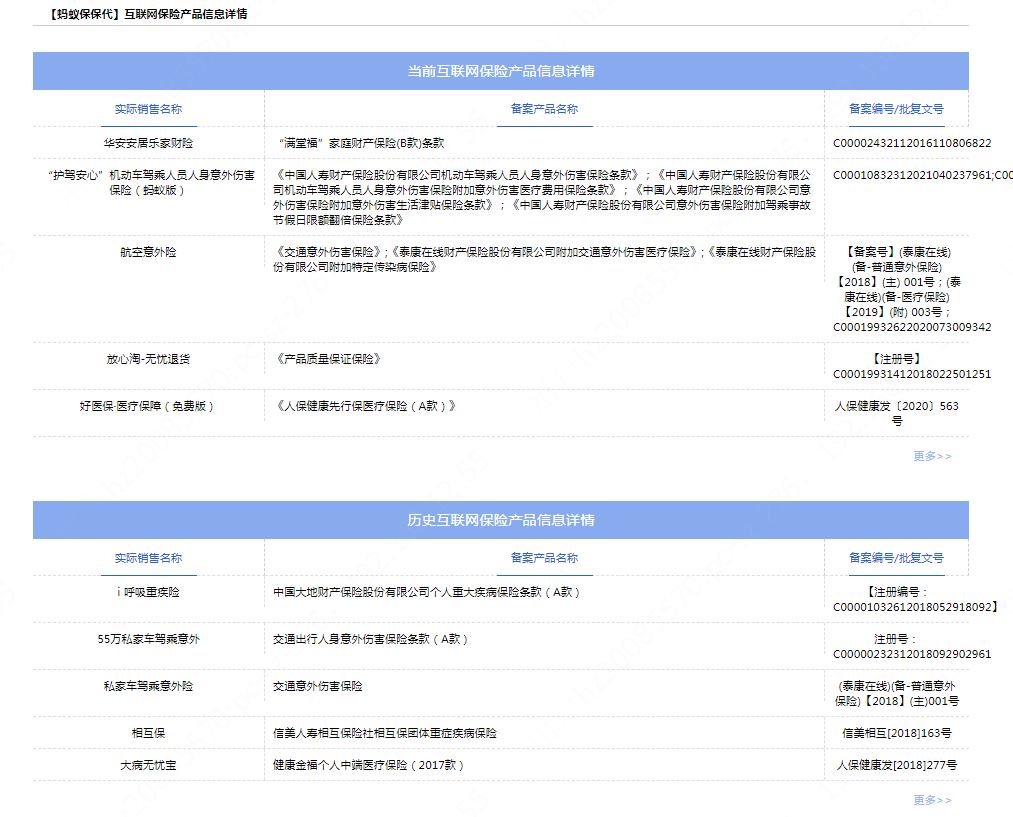Click 备案编号/批复文号 header in the 当前互联网保险产品信息详情 table
This screenshot has height=817, width=1013.
[896, 109]
